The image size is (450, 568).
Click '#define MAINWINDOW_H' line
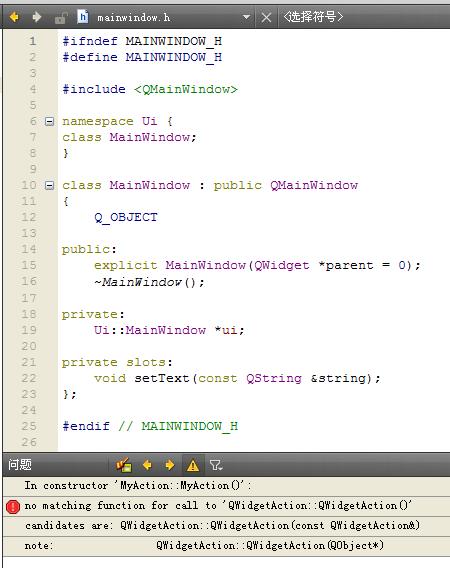coord(142,58)
